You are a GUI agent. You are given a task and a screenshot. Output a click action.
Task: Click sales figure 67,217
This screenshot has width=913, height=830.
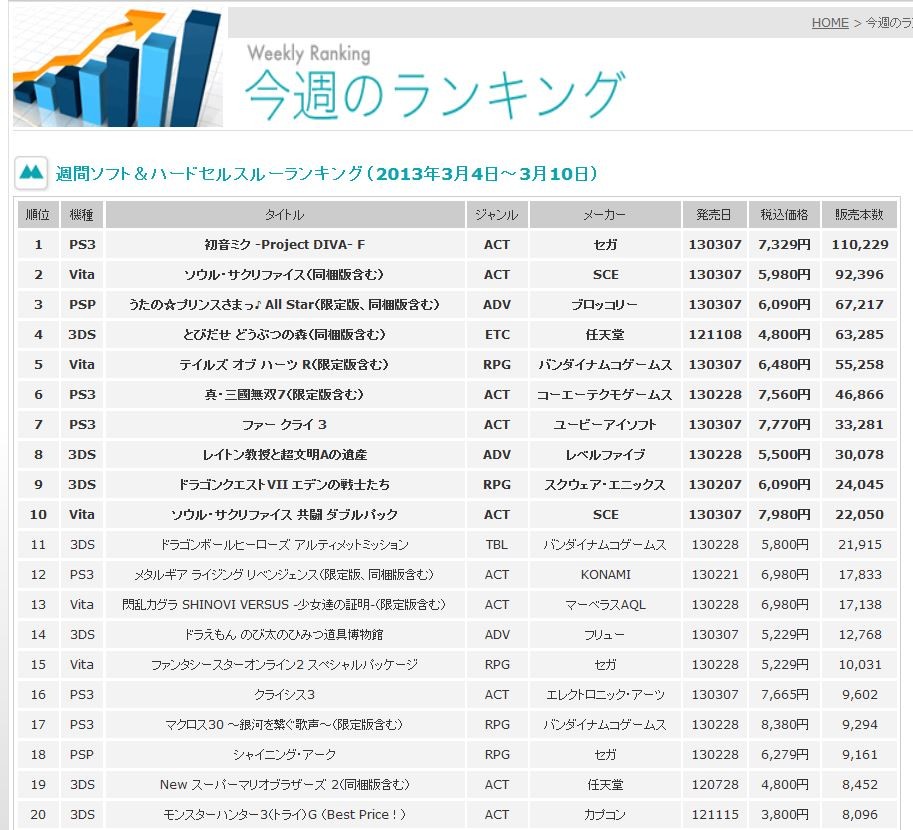pos(859,305)
